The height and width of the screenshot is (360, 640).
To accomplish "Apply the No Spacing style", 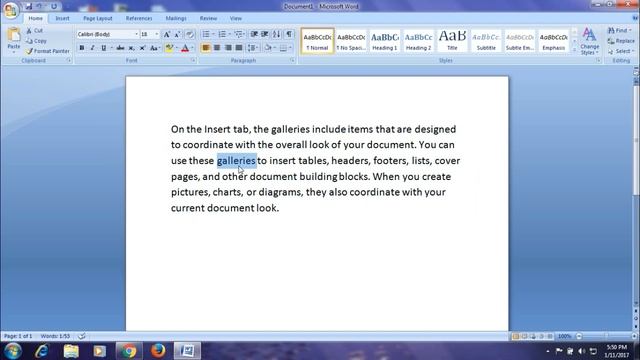I will [351, 41].
